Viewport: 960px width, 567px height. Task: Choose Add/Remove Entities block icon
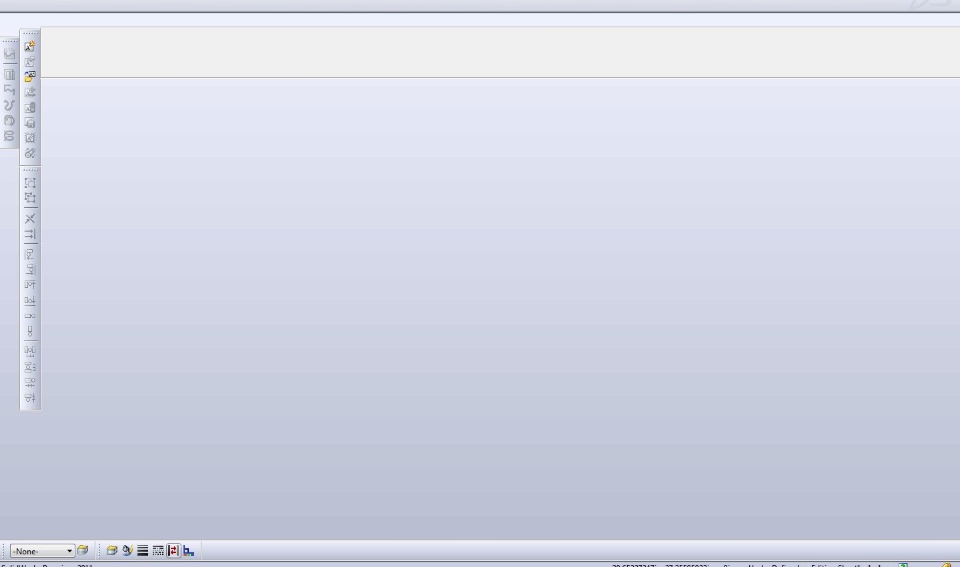29,92
